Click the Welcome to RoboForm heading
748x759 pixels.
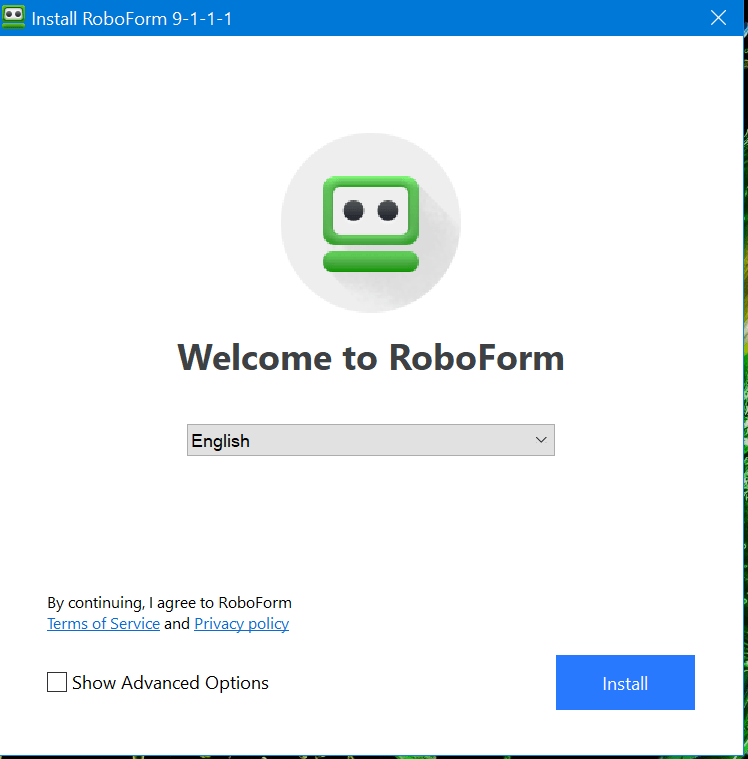(370, 358)
